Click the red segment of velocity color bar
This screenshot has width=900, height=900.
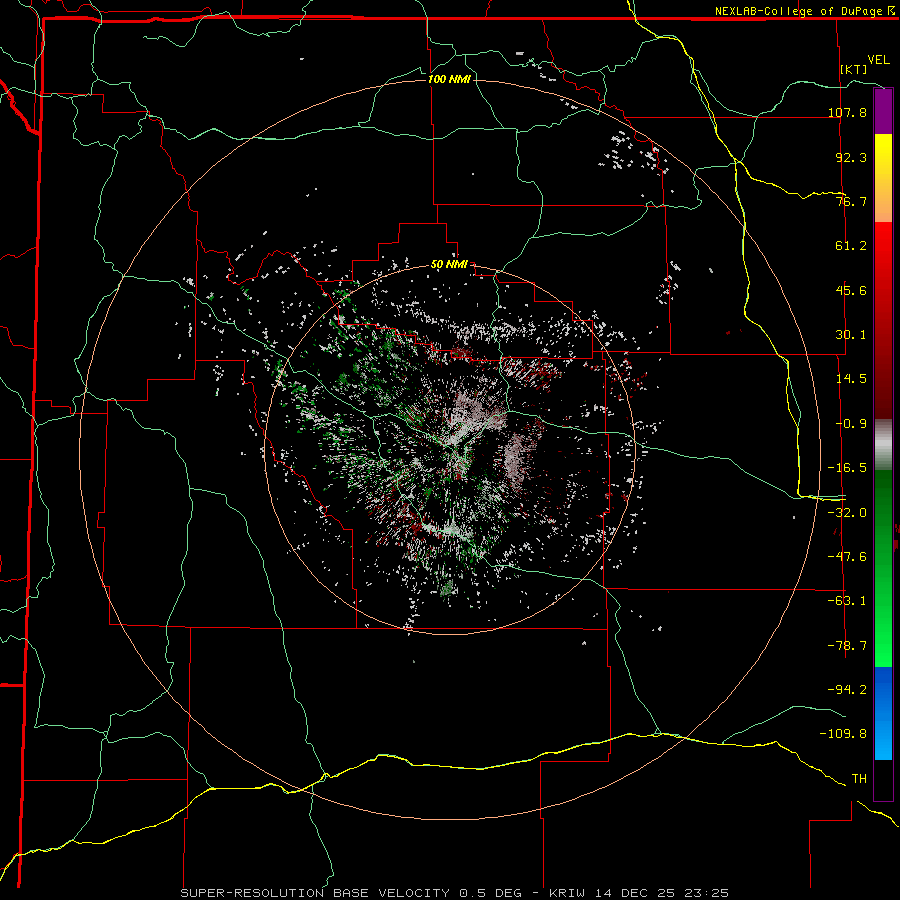(x=883, y=320)
